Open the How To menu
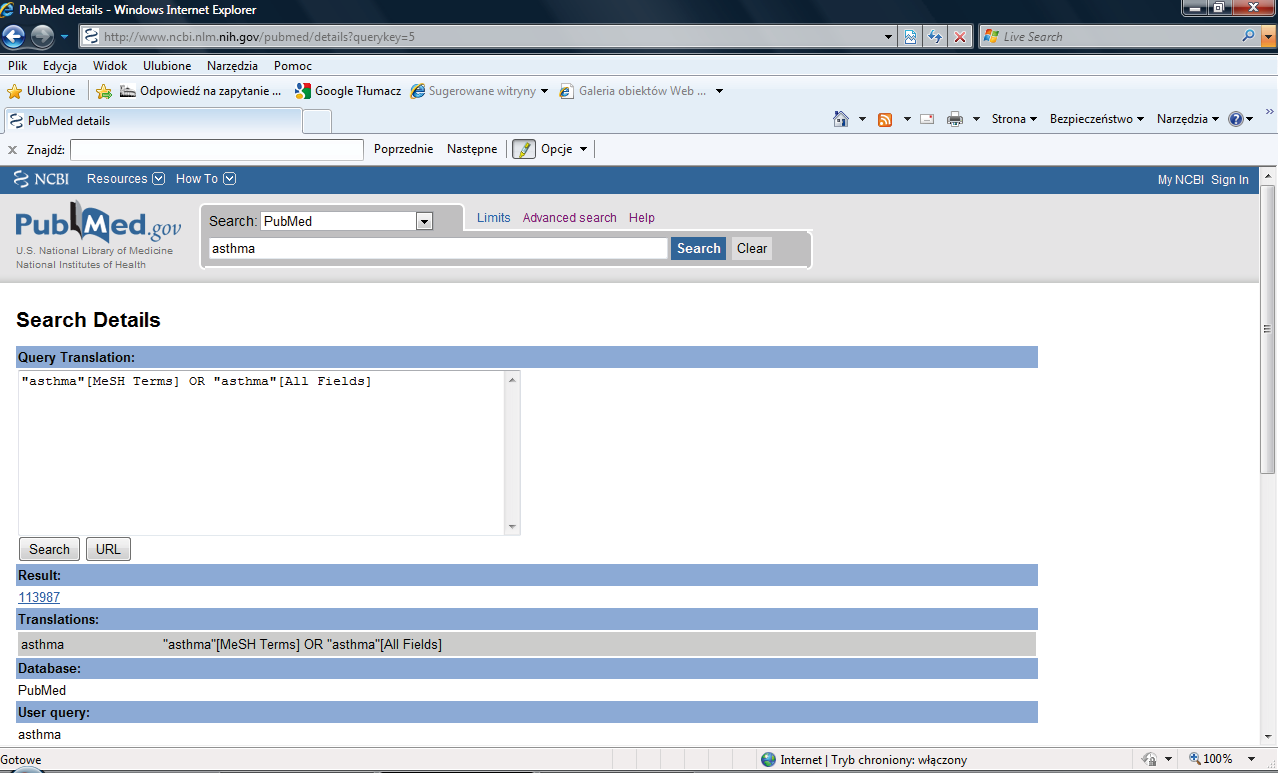The image size is (1278, 773). [206, 179]
